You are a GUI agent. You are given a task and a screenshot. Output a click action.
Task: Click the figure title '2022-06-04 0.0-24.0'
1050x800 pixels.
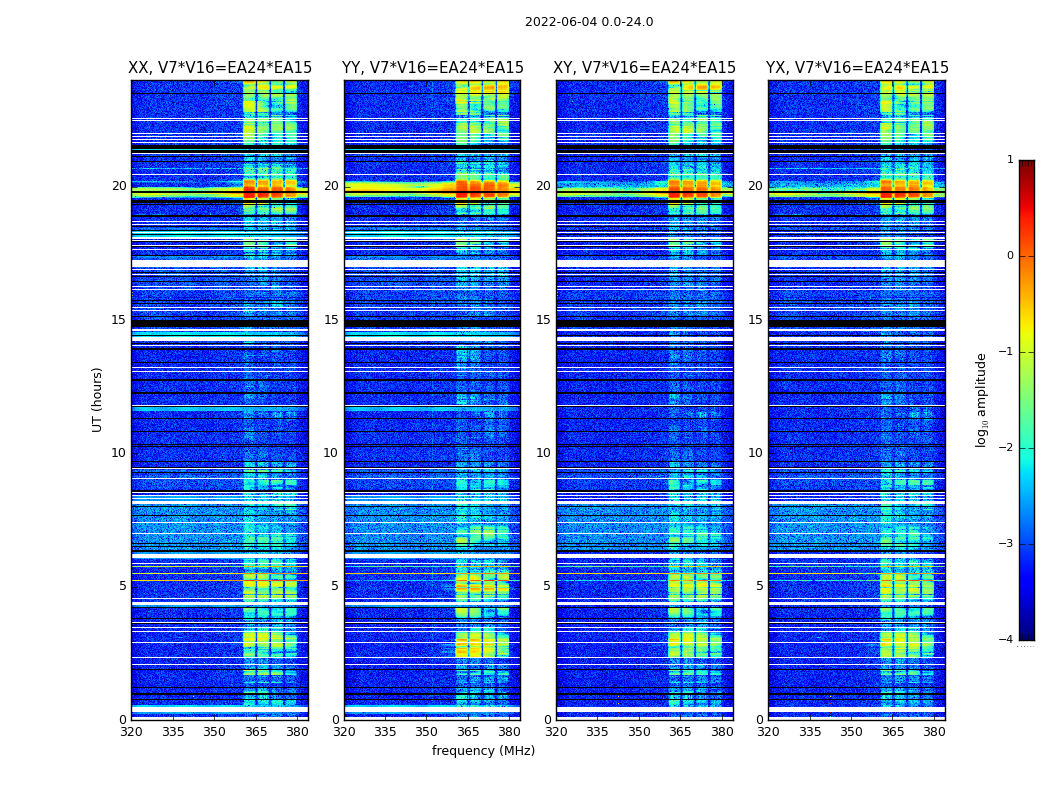coord(589,22)
